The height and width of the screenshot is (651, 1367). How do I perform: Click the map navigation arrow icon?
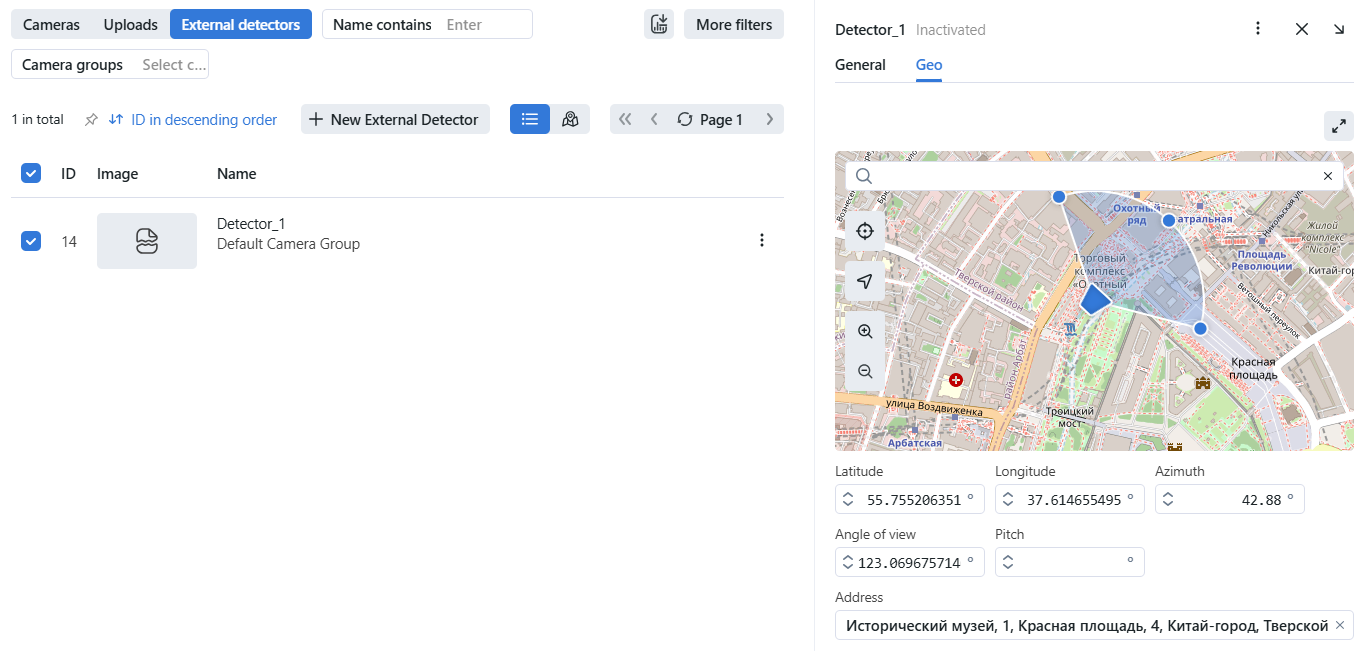(x=865, y=282)
